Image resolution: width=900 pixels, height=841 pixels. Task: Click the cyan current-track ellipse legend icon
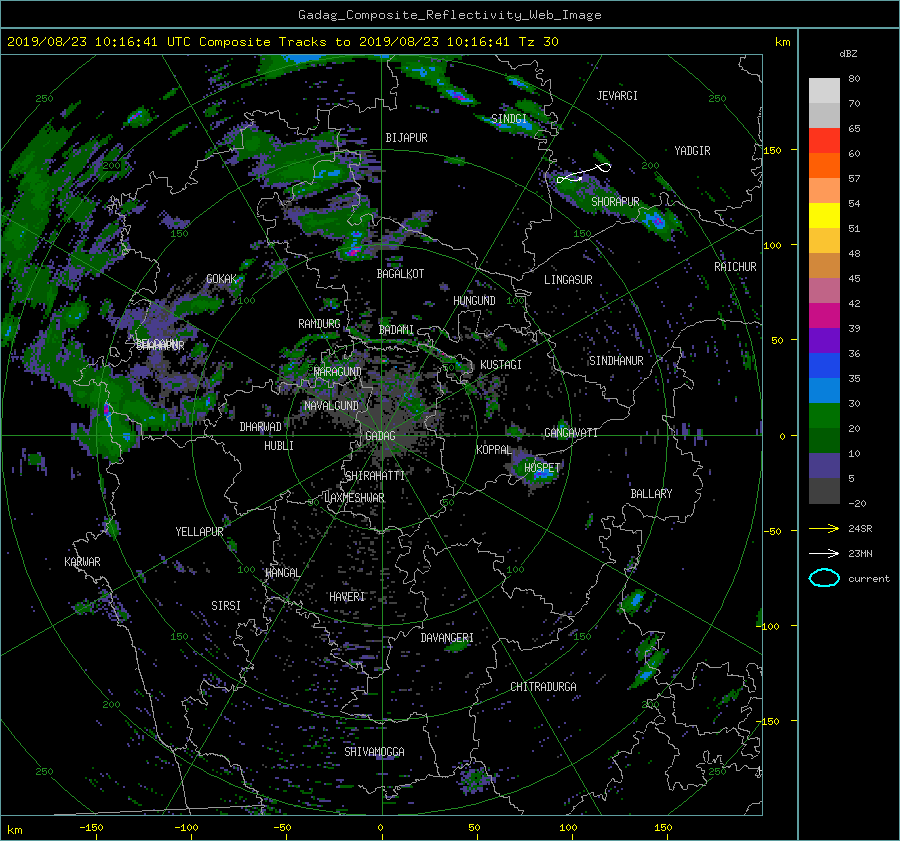824,578
